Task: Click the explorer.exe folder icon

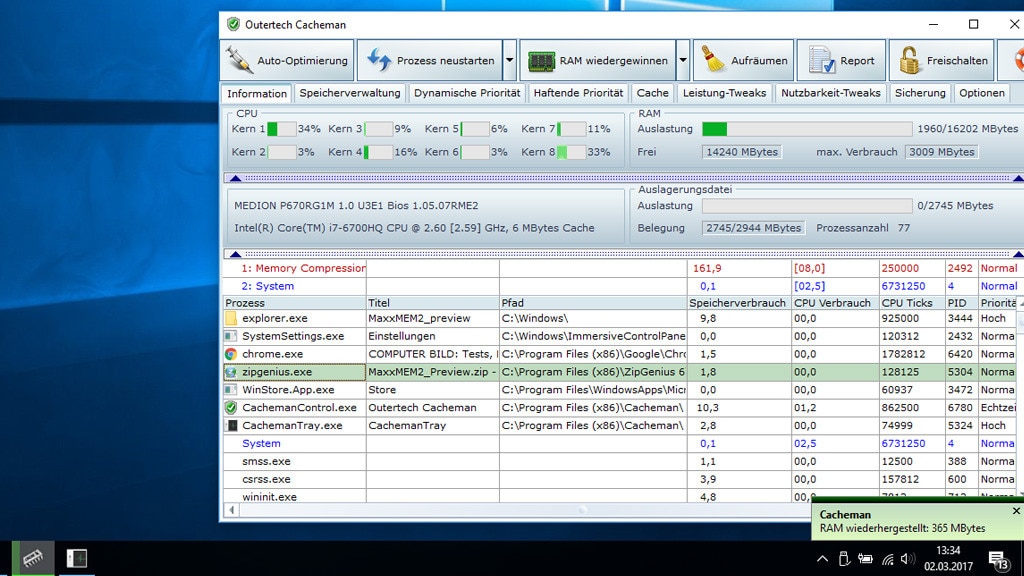Action: tap(231, 318)
